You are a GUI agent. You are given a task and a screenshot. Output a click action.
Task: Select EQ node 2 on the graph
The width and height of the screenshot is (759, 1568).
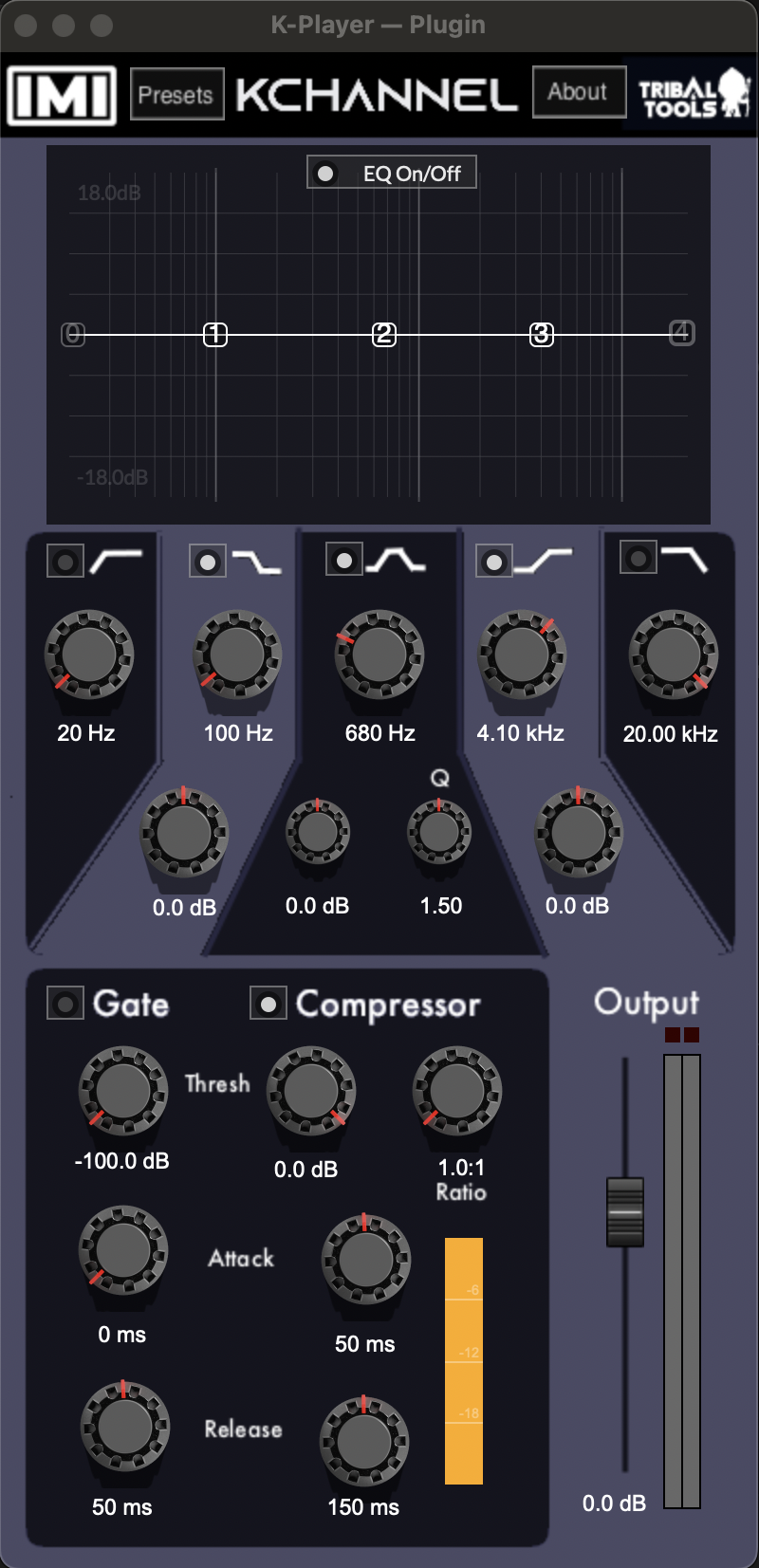[x=383, y=334]
